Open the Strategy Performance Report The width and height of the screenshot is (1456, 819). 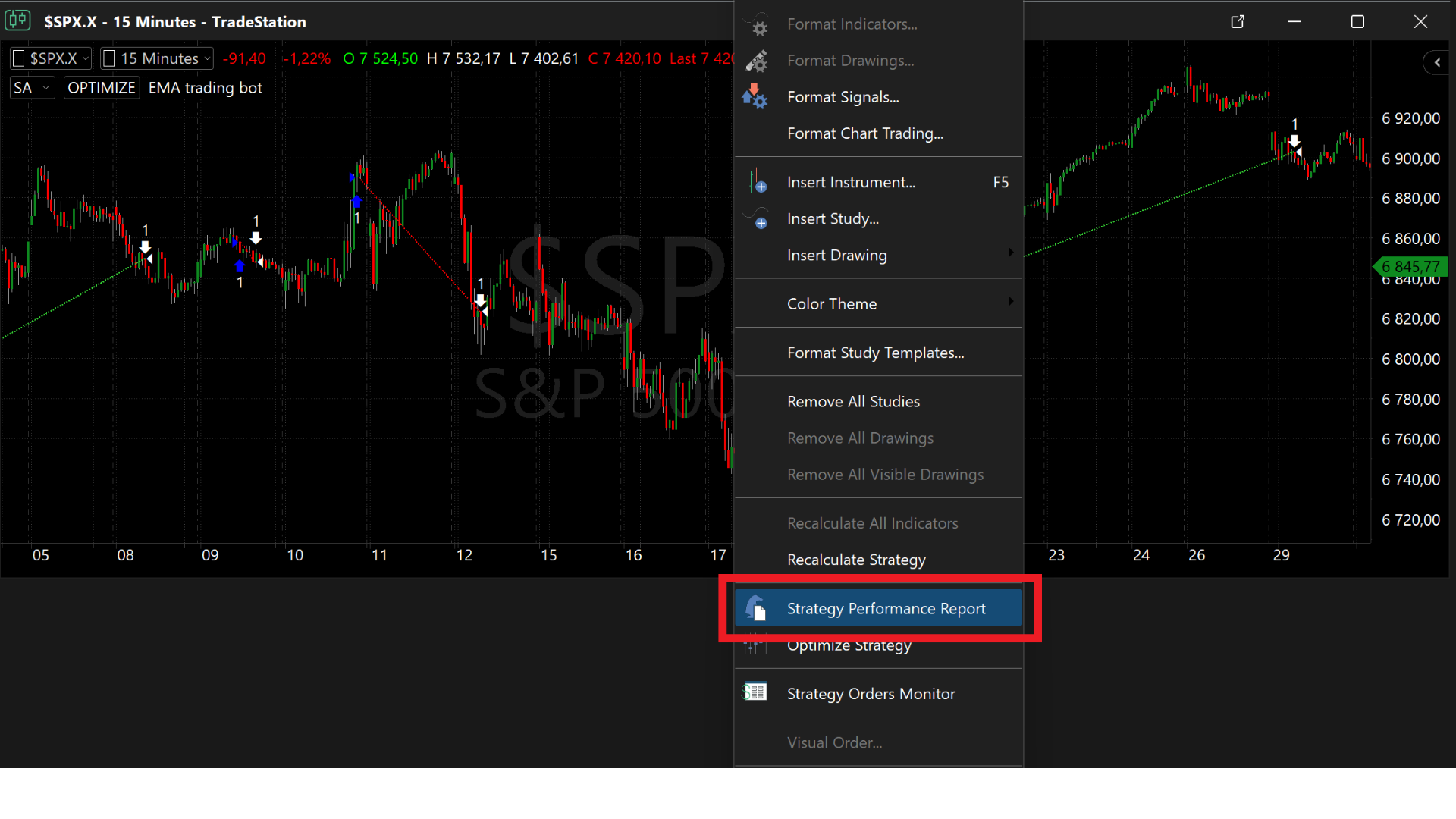pyautogui.click(x=879, y=608)
